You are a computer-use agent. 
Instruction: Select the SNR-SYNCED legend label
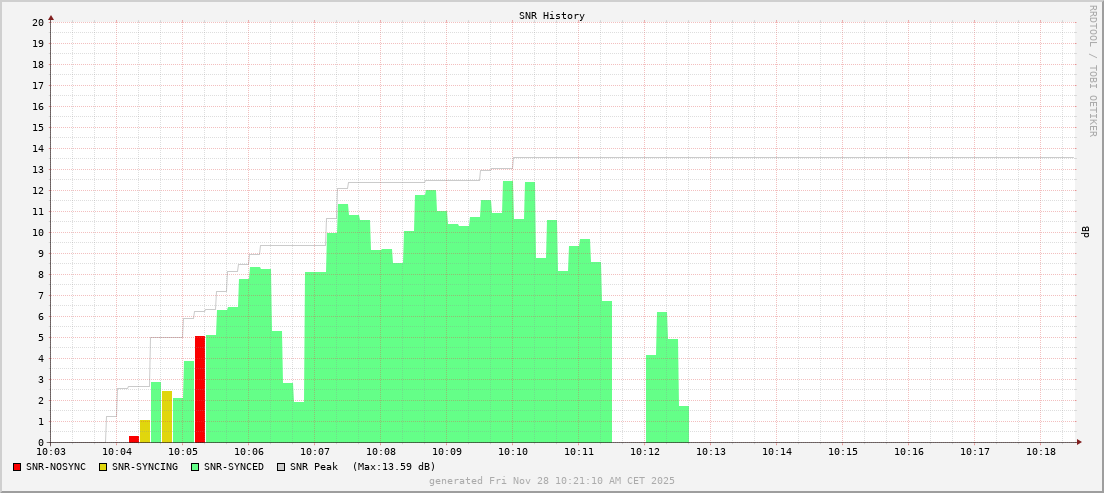coord(234,467)
